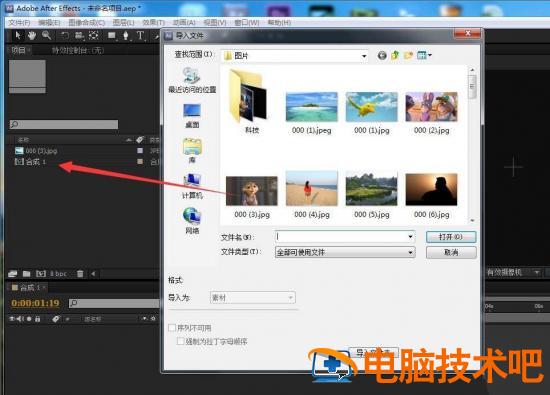Click label color of composition 1 item

click(140, 161)
